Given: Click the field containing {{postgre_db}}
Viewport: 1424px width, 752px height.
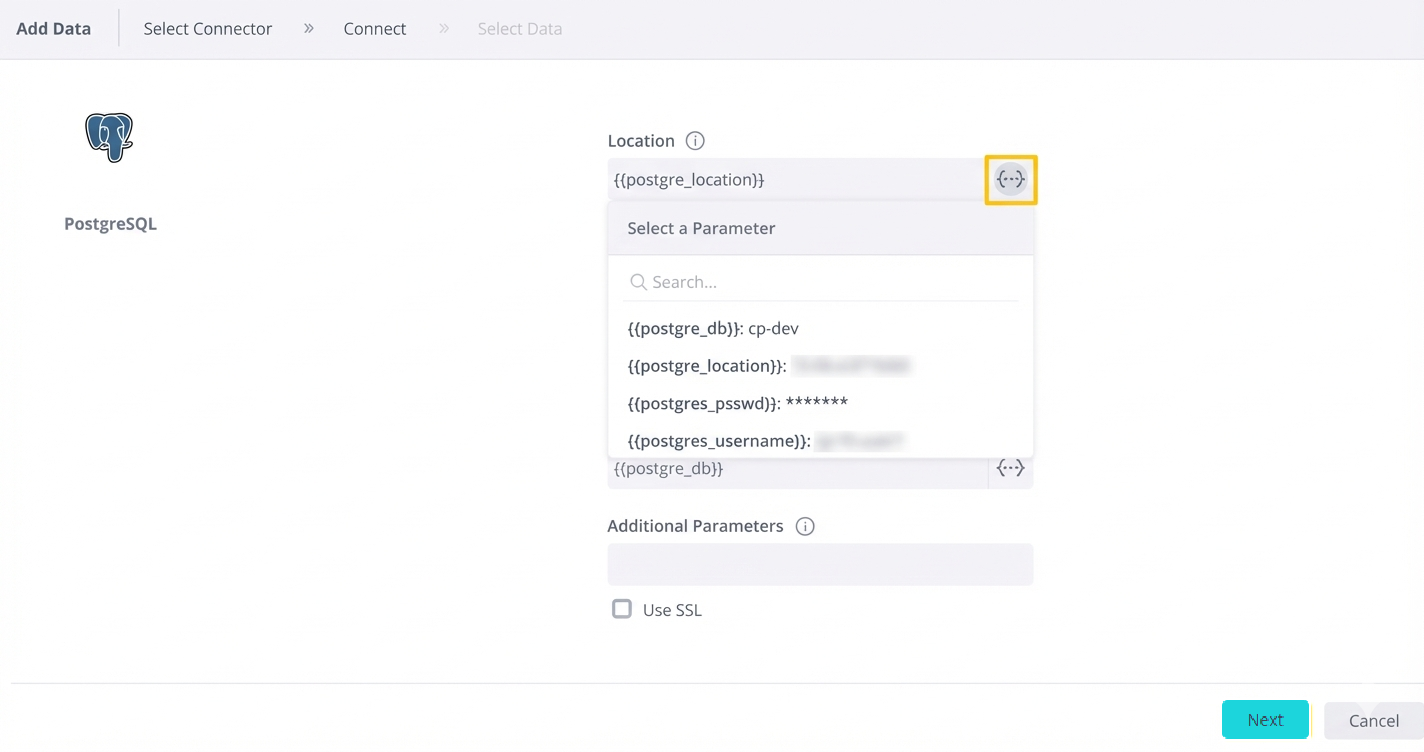Looking at the screenshot, I should 795,469.
